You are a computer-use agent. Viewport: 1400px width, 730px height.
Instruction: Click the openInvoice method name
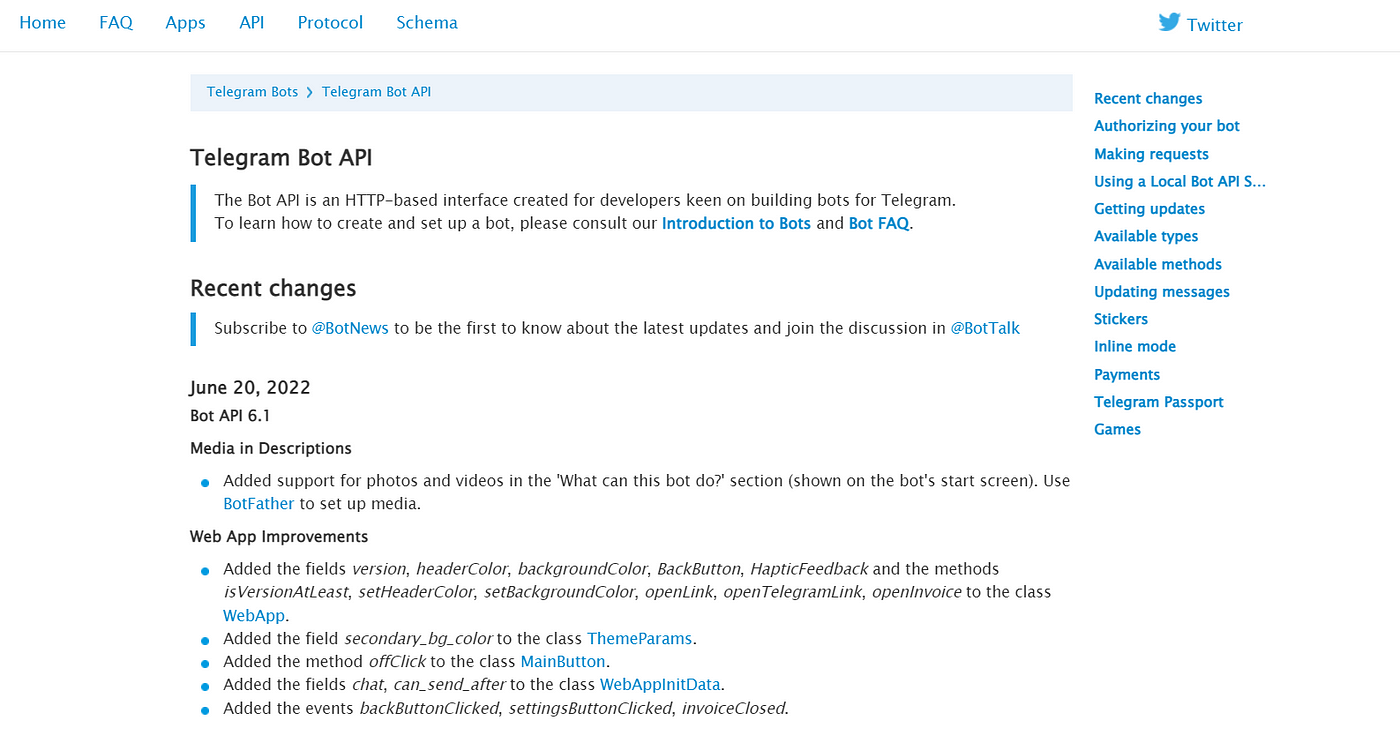click(916, 592)
